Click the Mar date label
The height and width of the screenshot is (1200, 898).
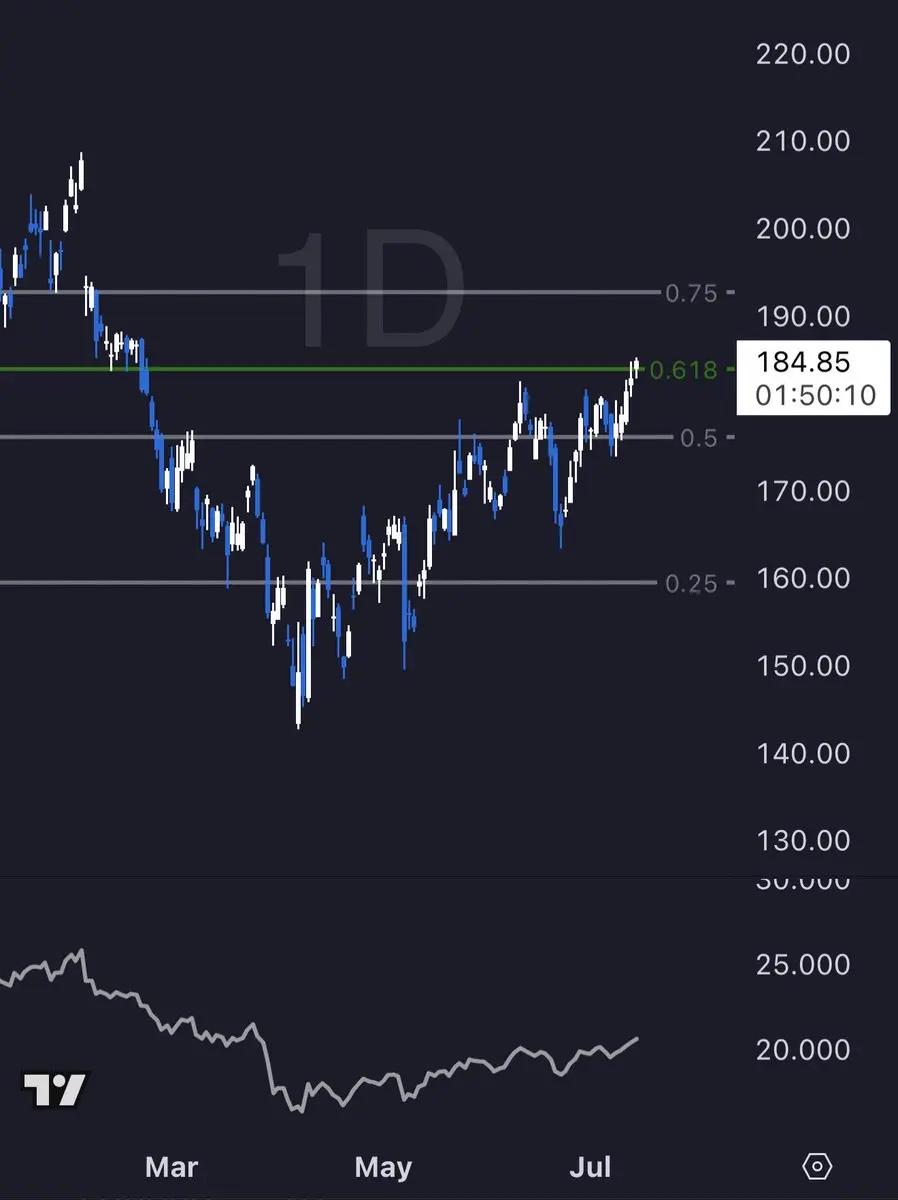coord(171,1166)
